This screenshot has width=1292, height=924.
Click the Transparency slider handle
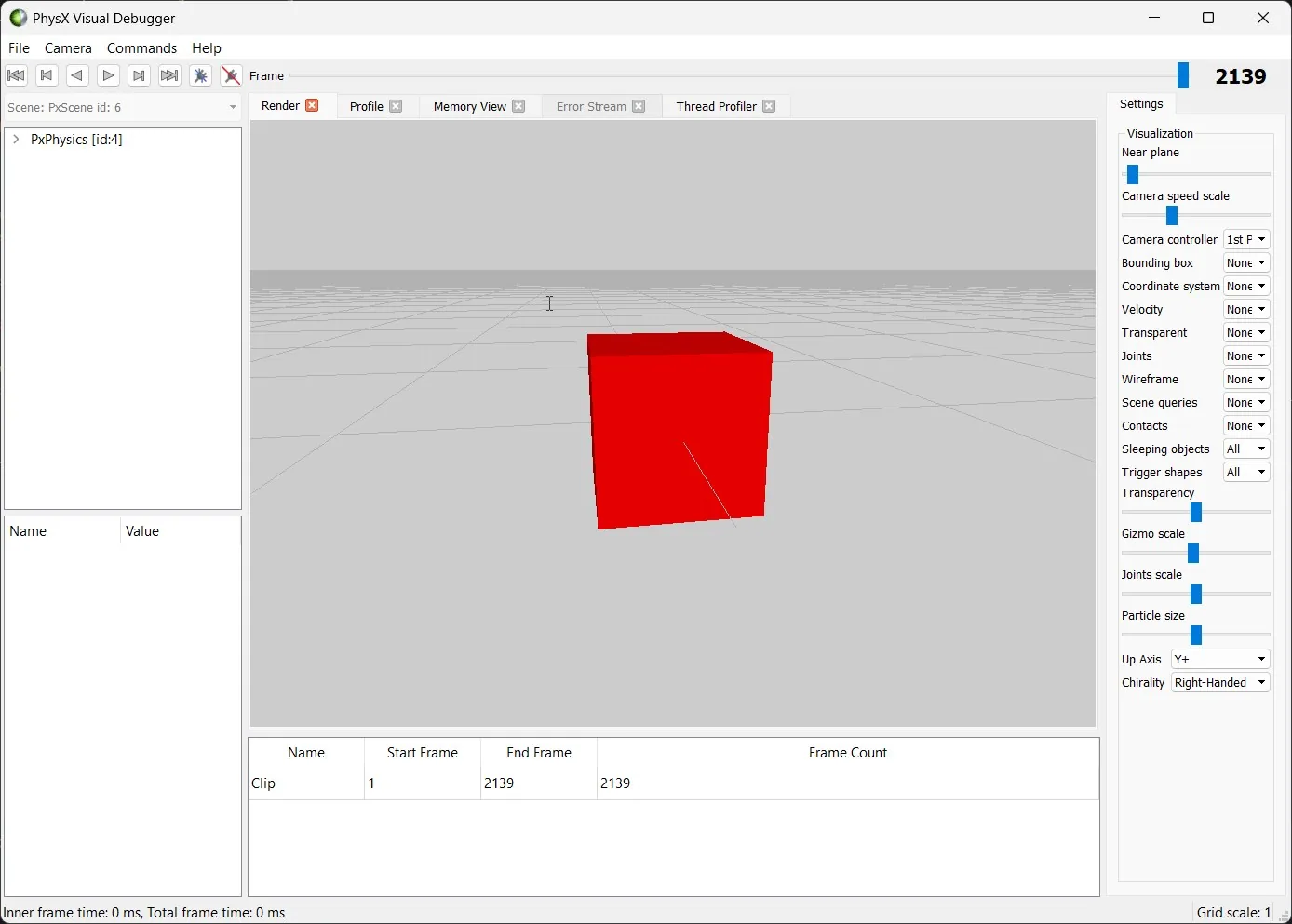(1196, 513)
